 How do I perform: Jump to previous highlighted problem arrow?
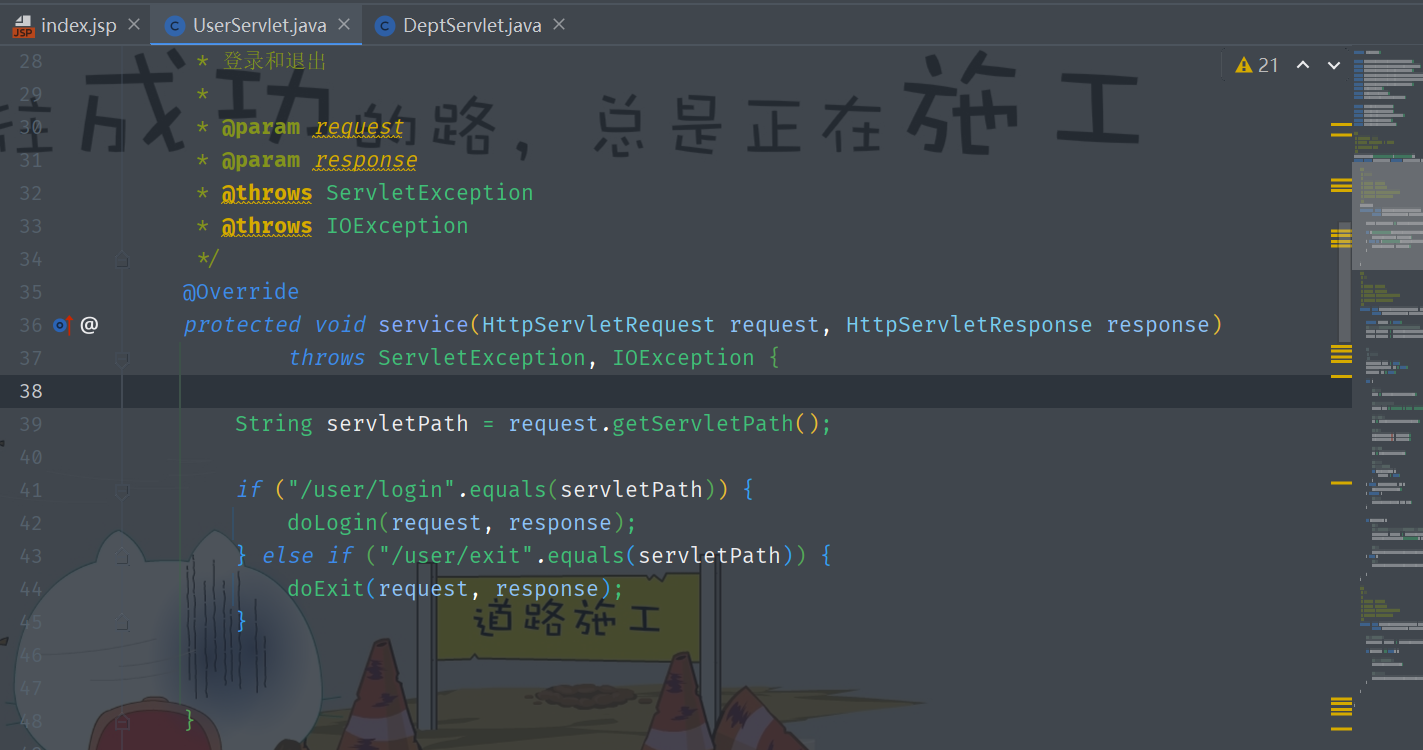pos(1303,65)
